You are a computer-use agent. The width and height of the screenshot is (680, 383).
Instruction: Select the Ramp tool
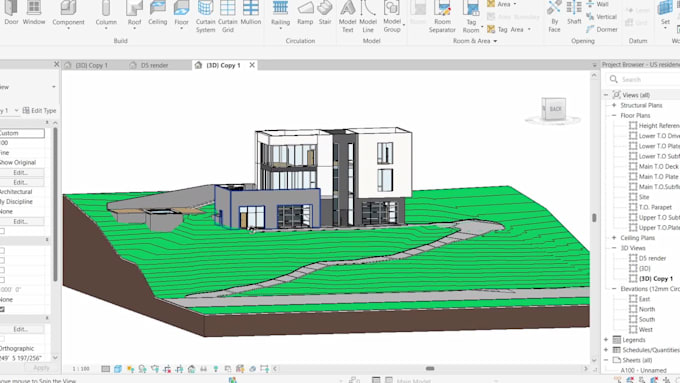click(x=305, y=13)
